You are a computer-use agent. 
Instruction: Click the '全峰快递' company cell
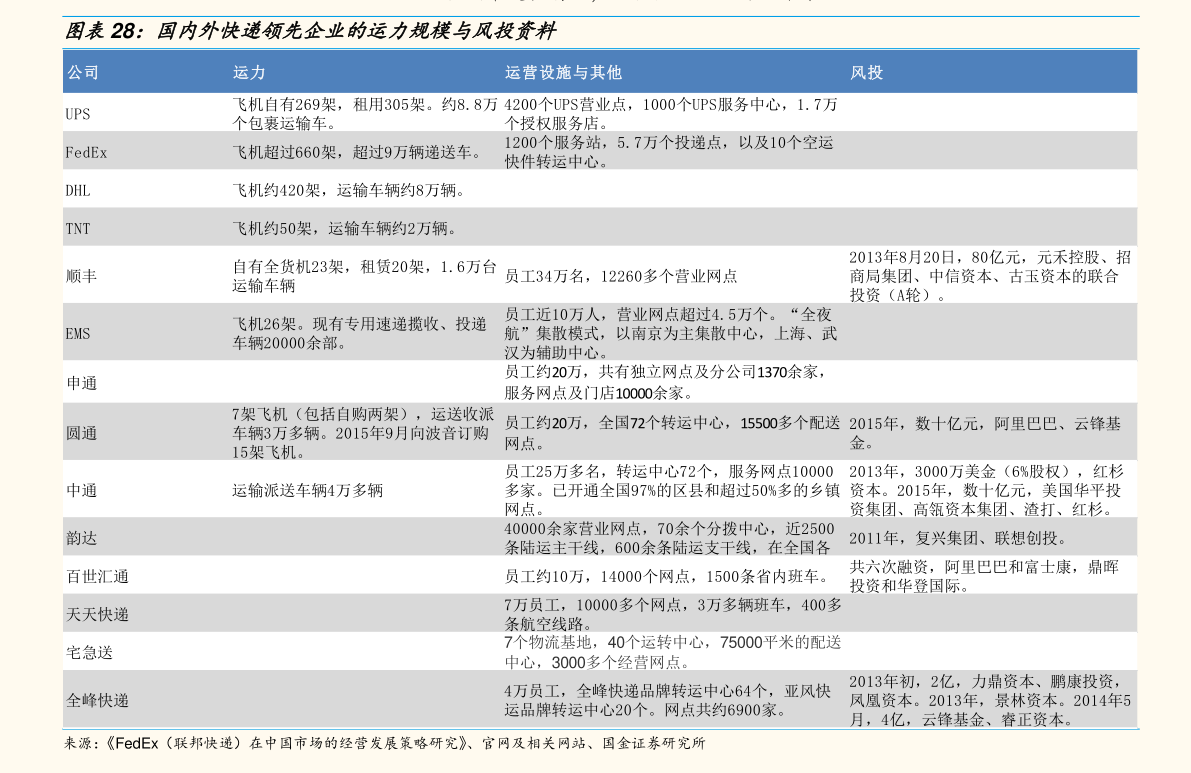(x=97, y=700)
